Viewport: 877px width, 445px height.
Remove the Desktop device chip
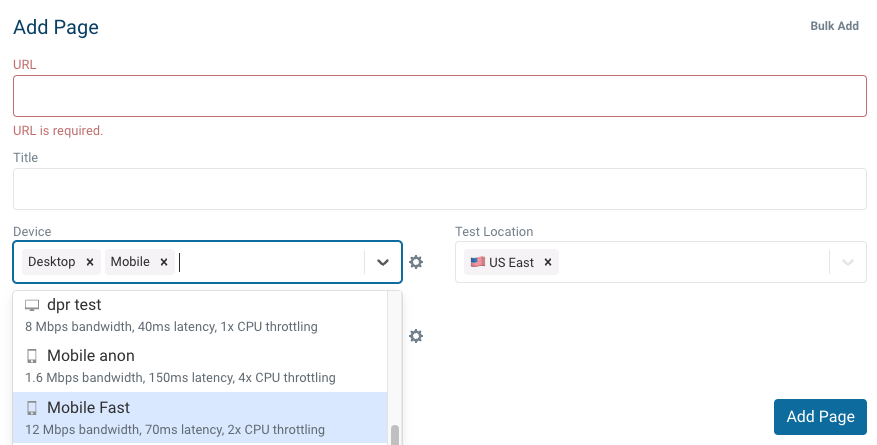[x=90, y=262]
